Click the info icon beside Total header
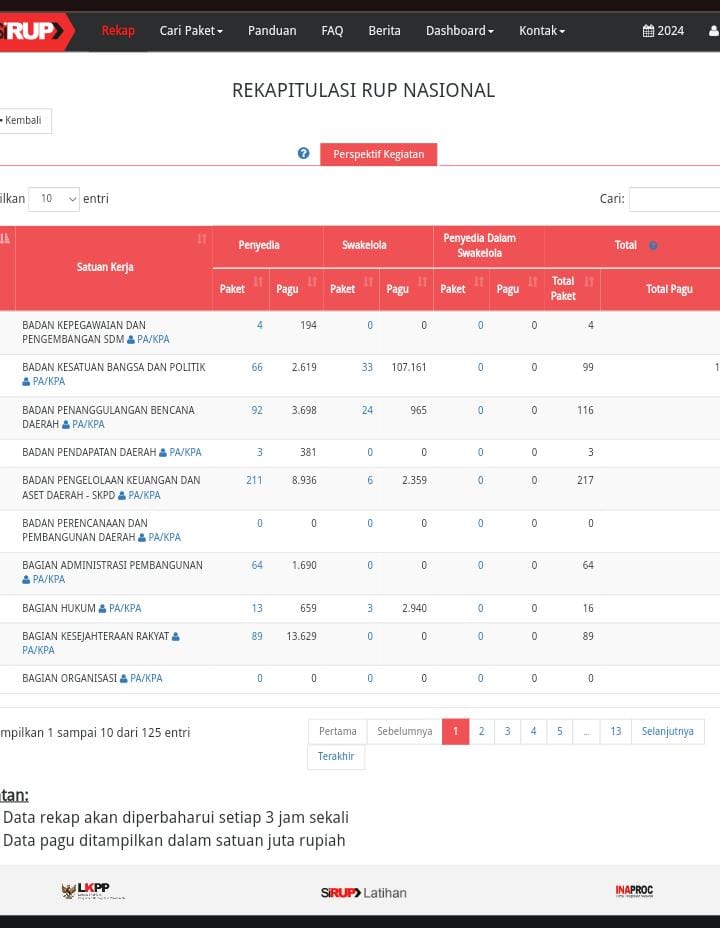720x928 pixels. 653,246
